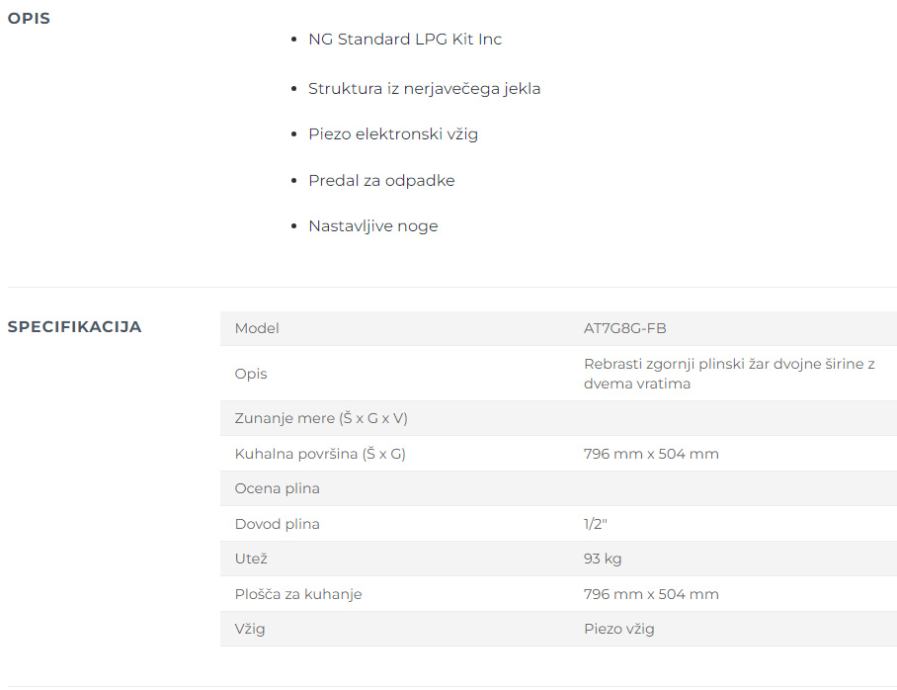Click the Zunanje mere (Š x G x V) row
The image size is (897, 690).
pyautogui.click(x=558, y=418)
